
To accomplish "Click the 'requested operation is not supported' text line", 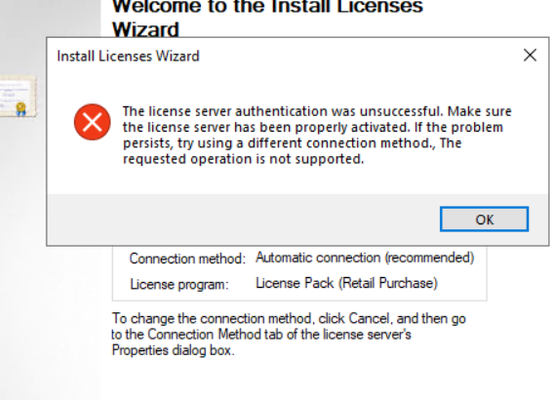I will click(x=243, y=159).
